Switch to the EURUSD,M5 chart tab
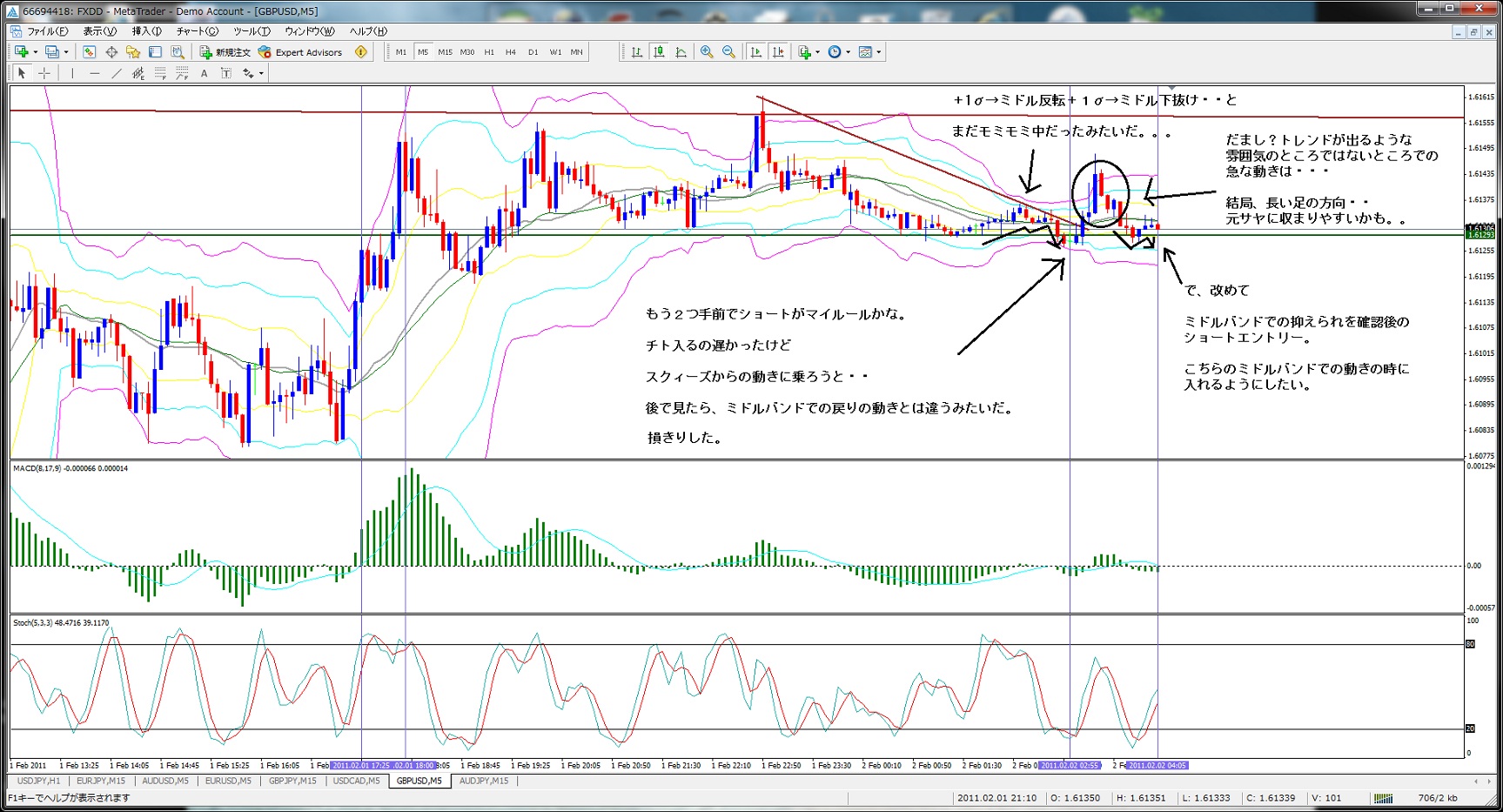Image resolution: width=1503 pixels, height=812 pixels. tap(228, 782)
